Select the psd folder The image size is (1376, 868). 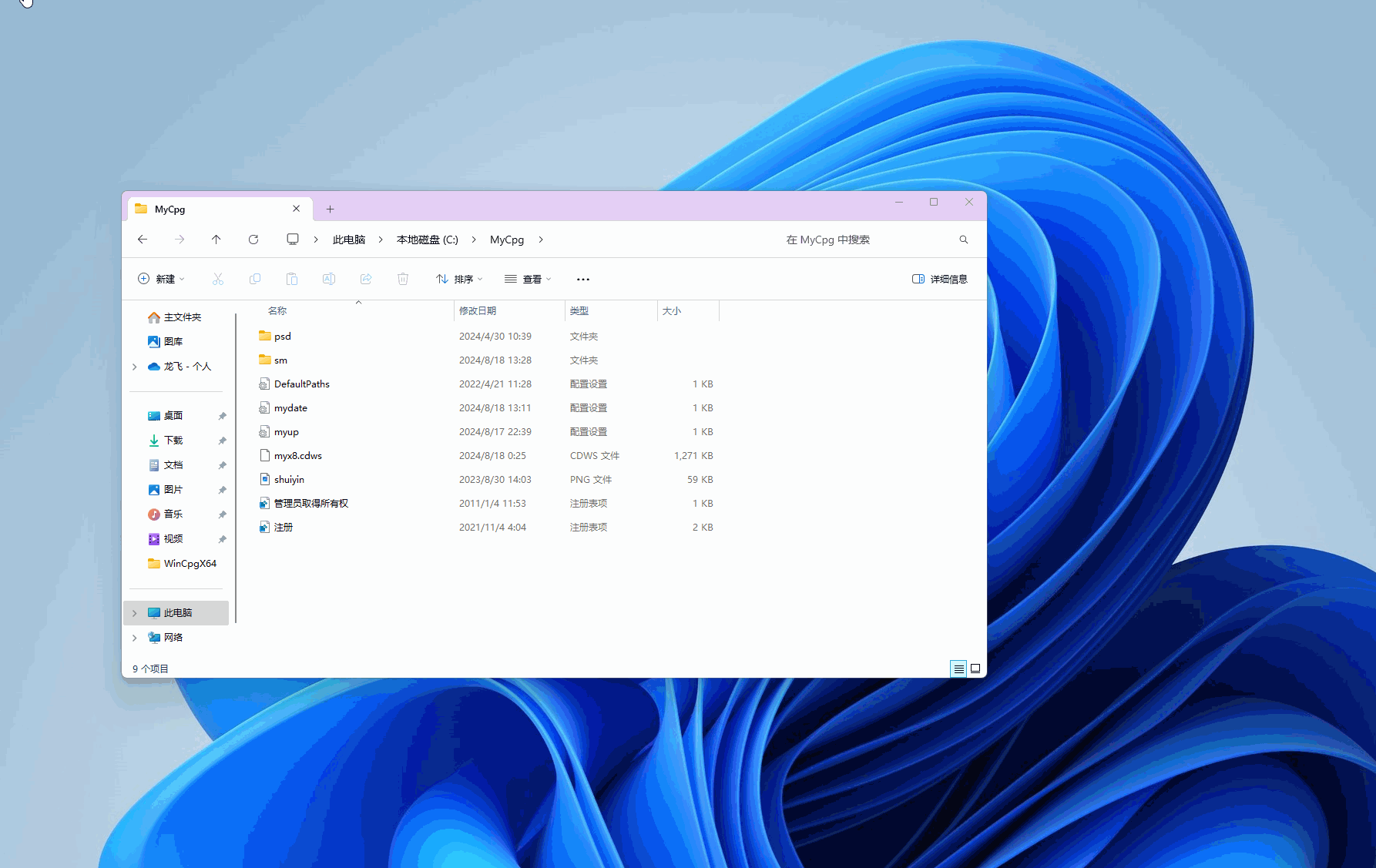[487, 337]
